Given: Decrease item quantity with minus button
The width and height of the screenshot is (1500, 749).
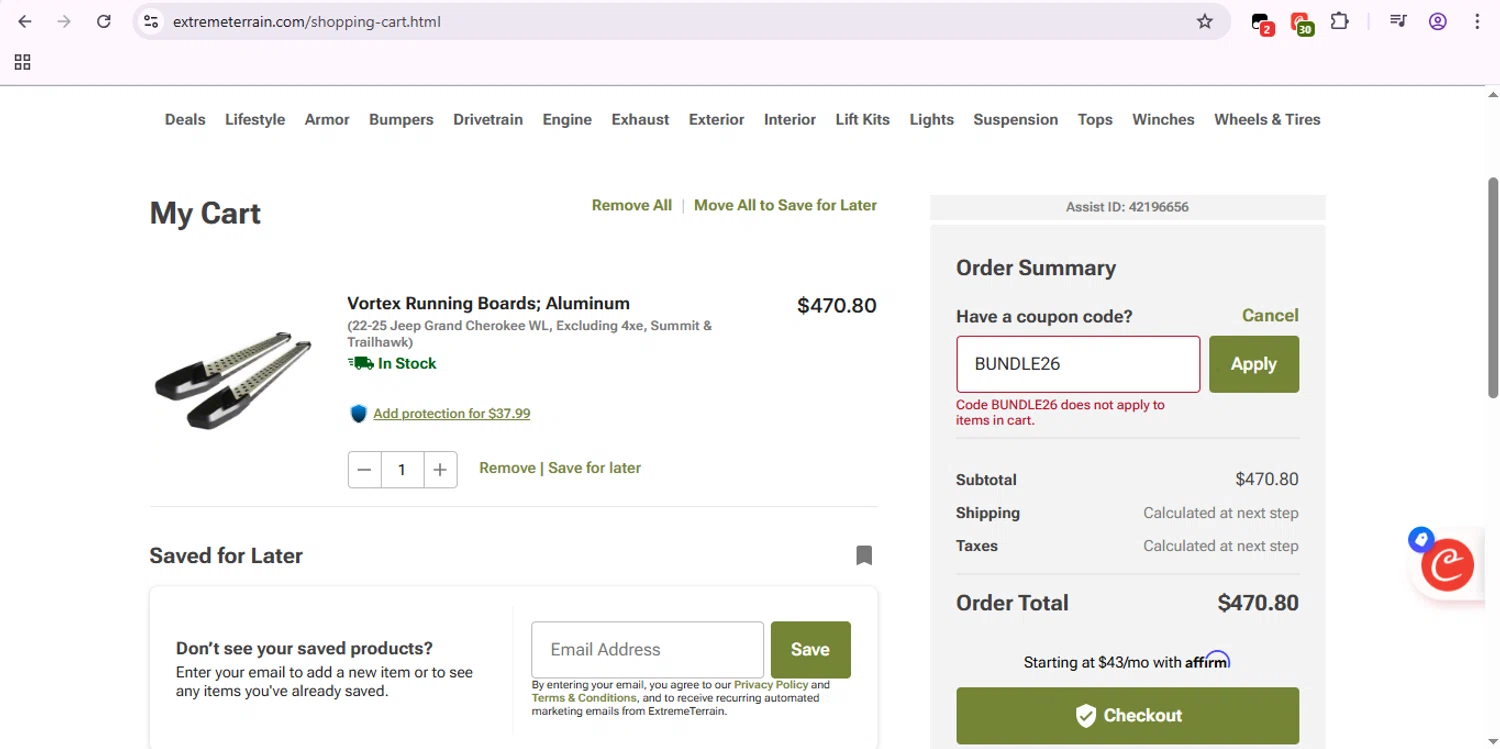Looking at the screenshot, I should (x=364, y=469).
